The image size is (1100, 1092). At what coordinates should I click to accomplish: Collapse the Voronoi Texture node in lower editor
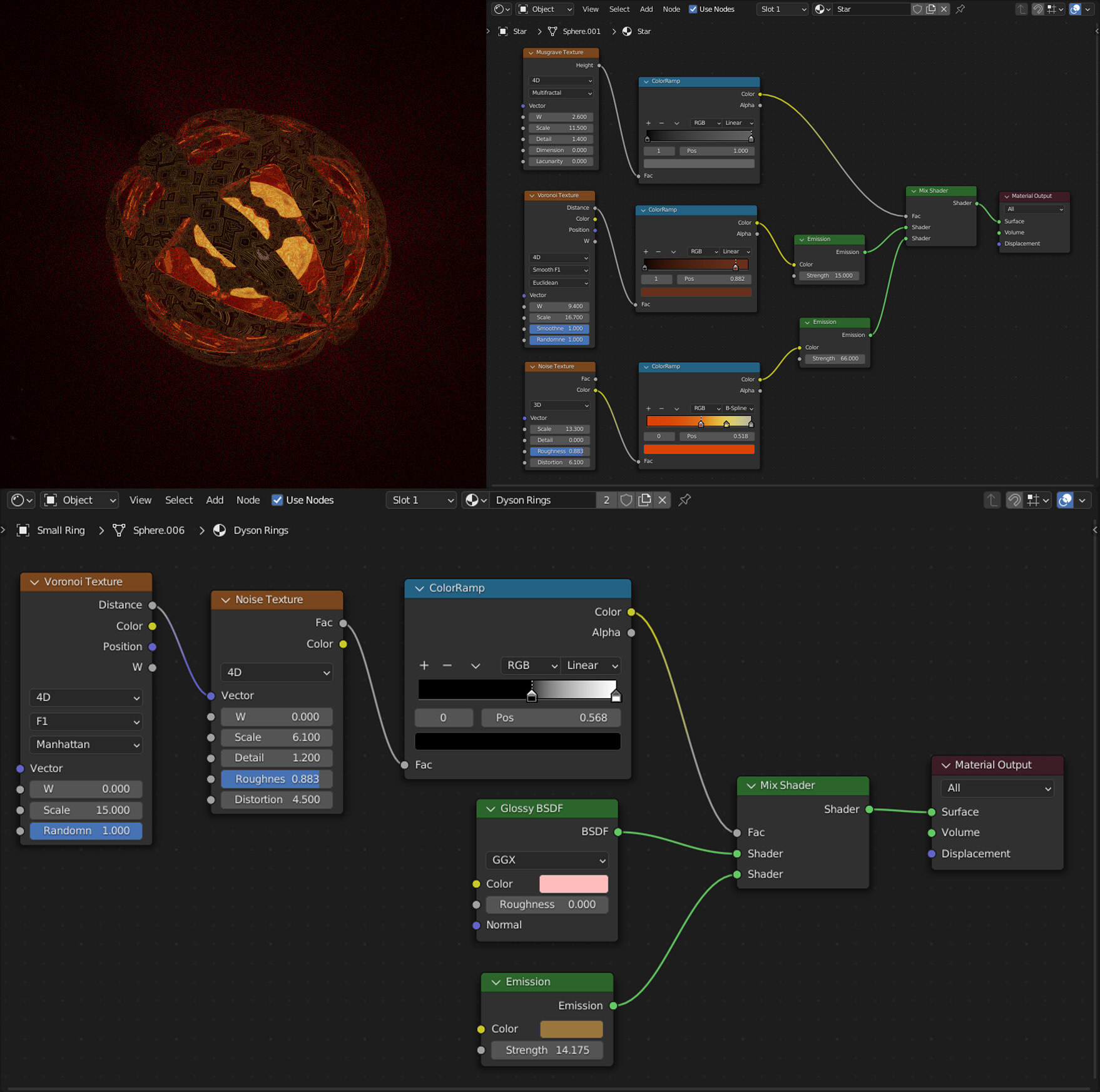34,582
